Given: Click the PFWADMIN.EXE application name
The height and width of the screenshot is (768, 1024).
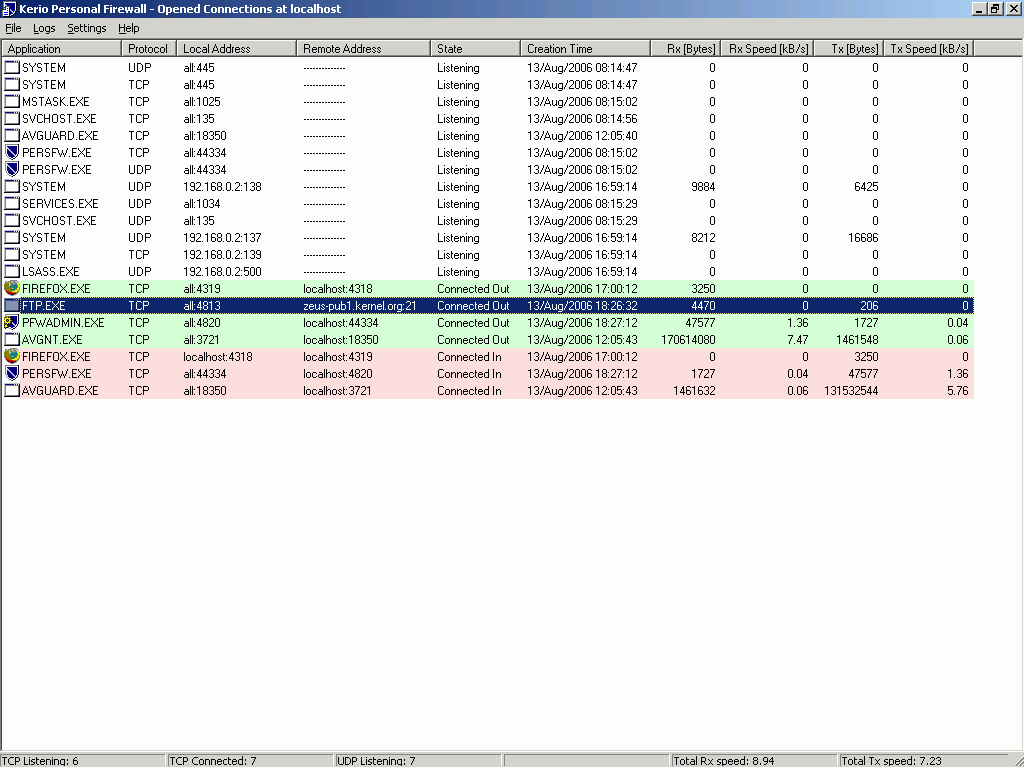Looking at the screenshot, I should [x=63, y=323].
